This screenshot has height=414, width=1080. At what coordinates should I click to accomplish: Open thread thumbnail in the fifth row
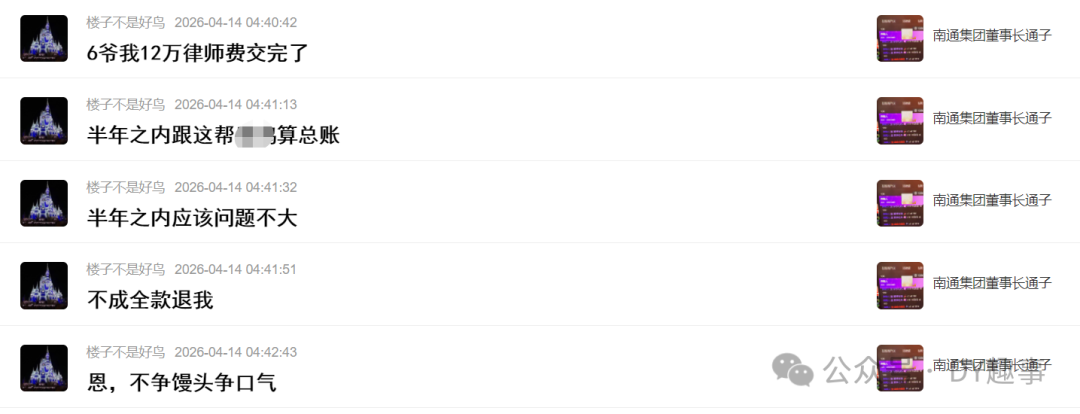pos(900,368)
